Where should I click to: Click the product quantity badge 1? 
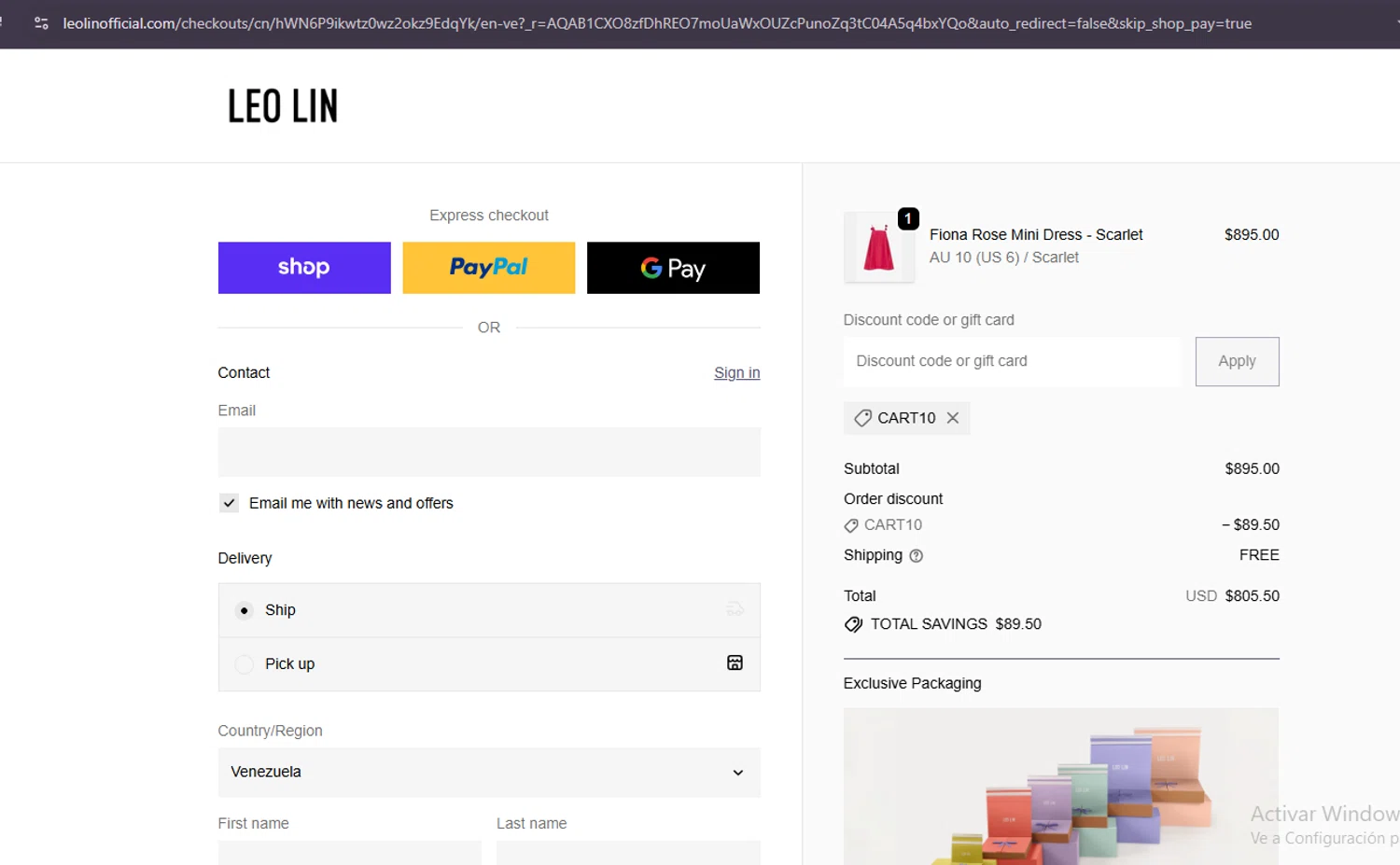coord(908,218)
